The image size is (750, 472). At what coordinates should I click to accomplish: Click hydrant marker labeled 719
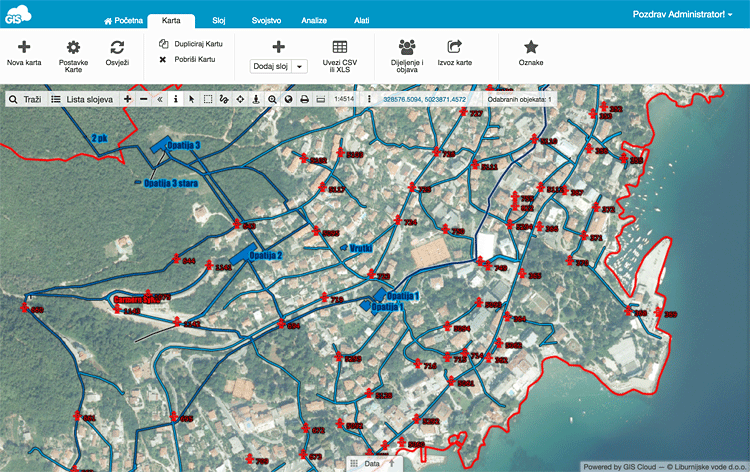[x=325, y=297]
